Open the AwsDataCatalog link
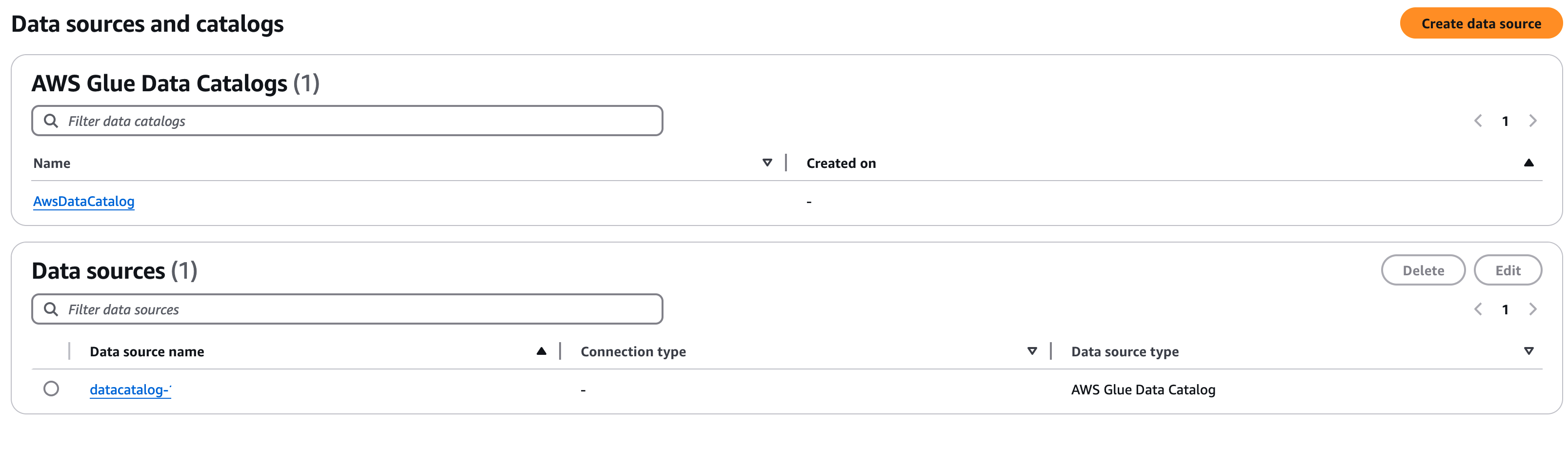This screenshot has height=451, width=1568. pyautogui.click(x=84, y=202)
